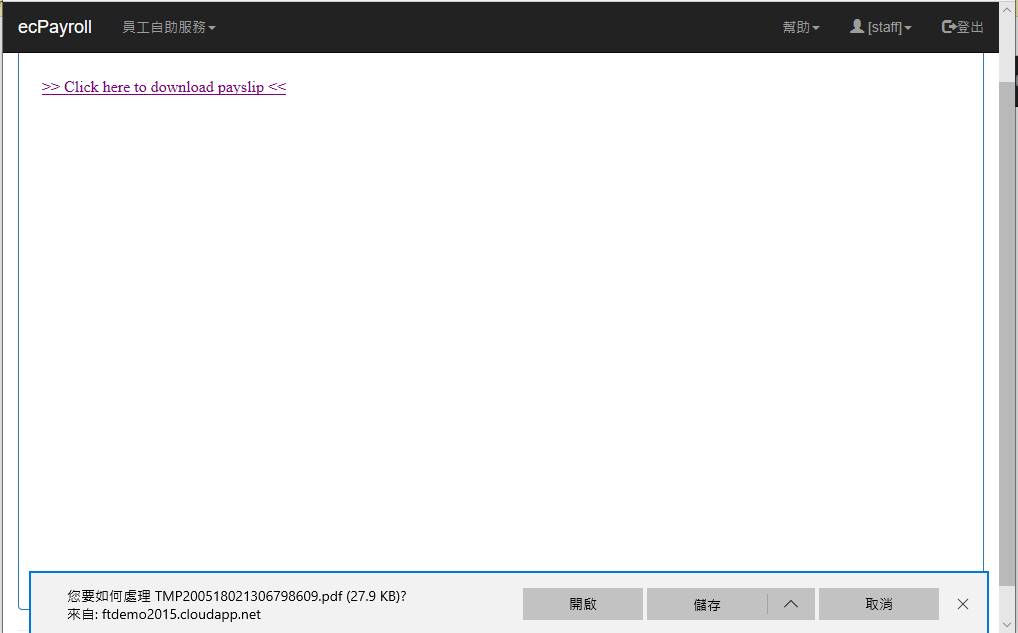Expand save options arrow next to 儲存
Image resolution: width=1018 pixels, height=633 pixels.
coord(791,604)
